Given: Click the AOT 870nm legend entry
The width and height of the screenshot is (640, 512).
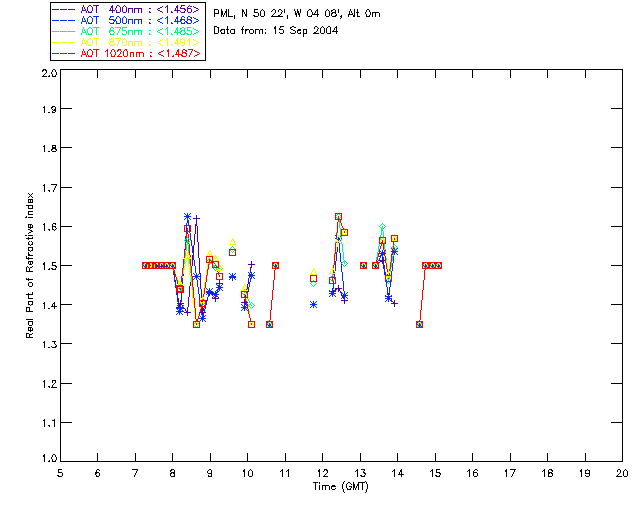Looking at the screenshot, I should 127,42.
